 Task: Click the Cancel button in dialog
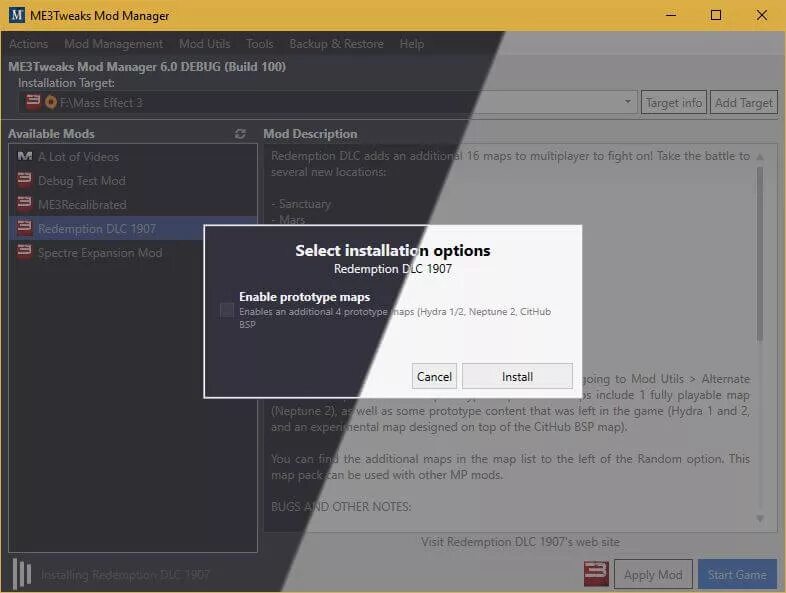pyautogui.click(x=434, y=376)
